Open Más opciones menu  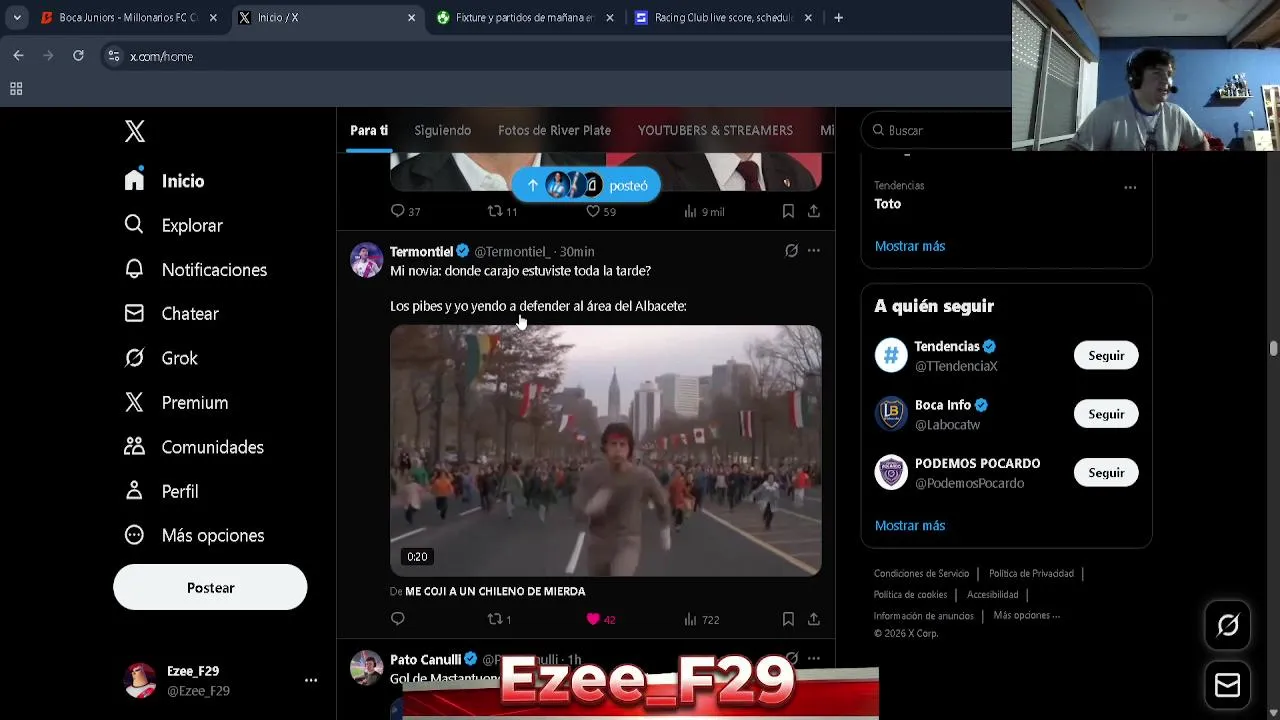(x=194, y=535)
